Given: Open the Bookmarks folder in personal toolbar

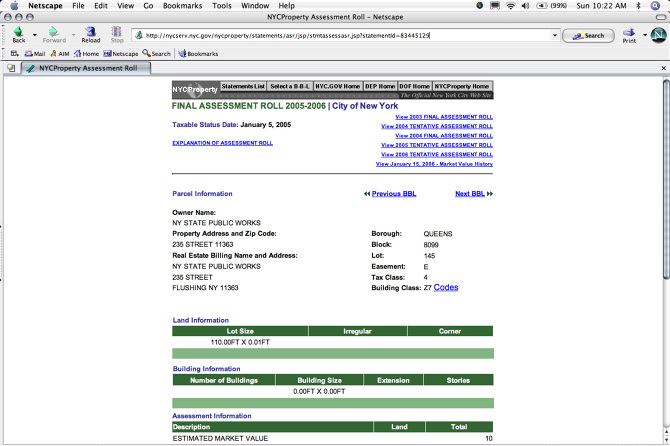Looking at the screenshot, I should click(x=198, y=54).
